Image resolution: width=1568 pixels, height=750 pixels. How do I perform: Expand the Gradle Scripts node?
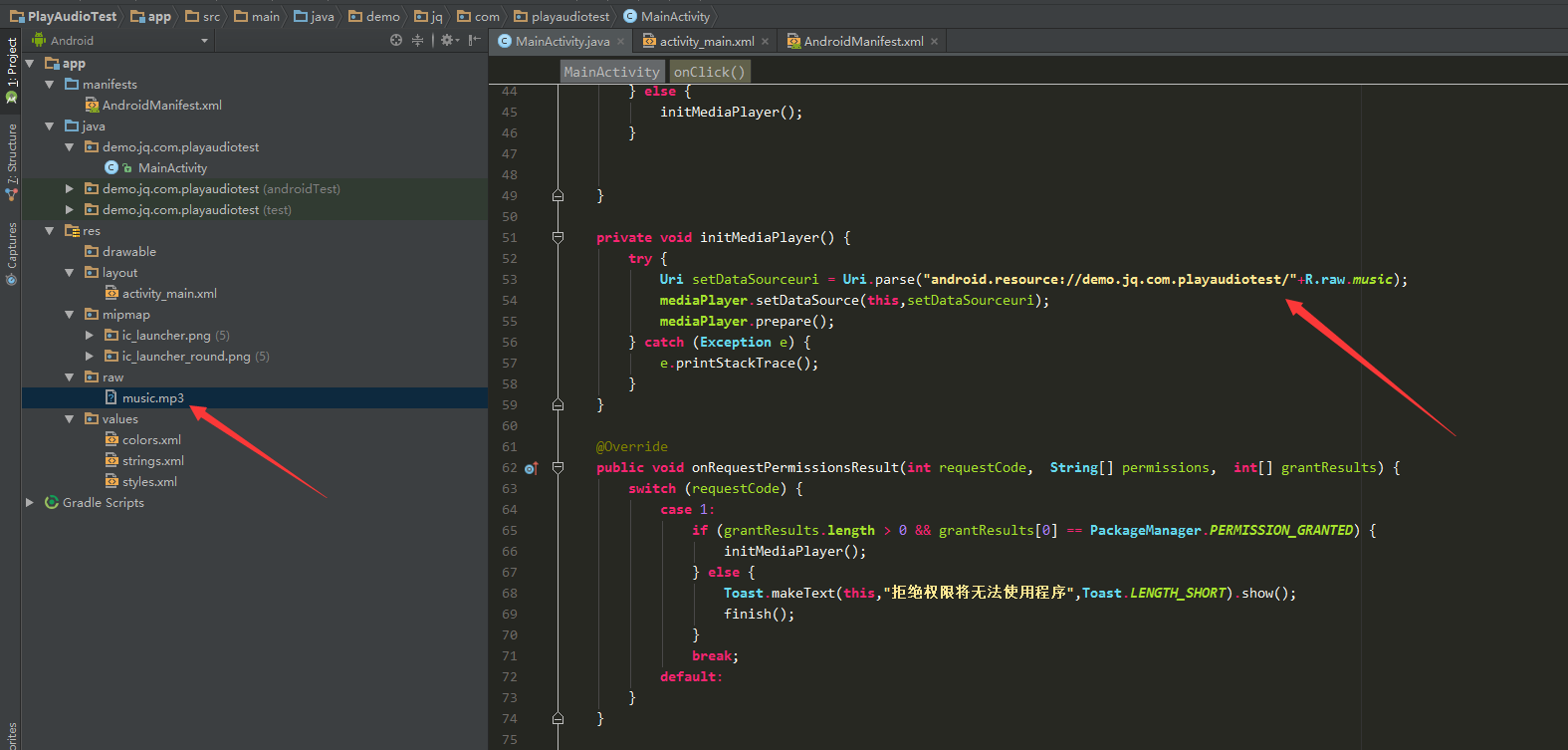(x=30, y=503)
